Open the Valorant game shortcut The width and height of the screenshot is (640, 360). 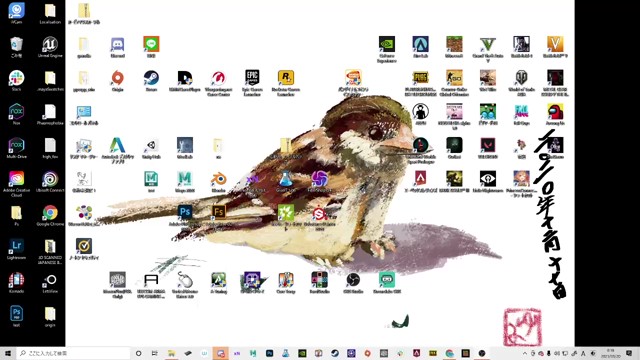click(487, 148)
